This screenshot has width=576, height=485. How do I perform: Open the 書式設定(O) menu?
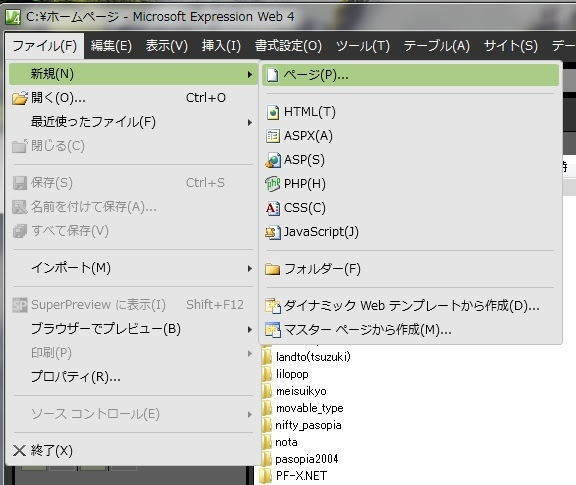click(x=288, y=46)
